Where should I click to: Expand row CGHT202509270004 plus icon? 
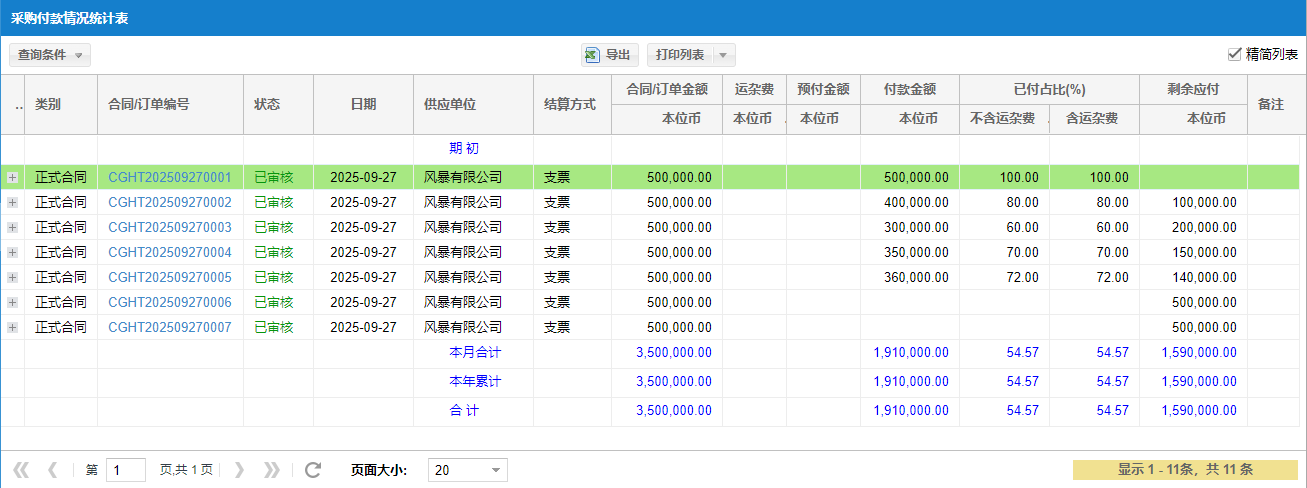pyautogui.click(x=12, y=252)
